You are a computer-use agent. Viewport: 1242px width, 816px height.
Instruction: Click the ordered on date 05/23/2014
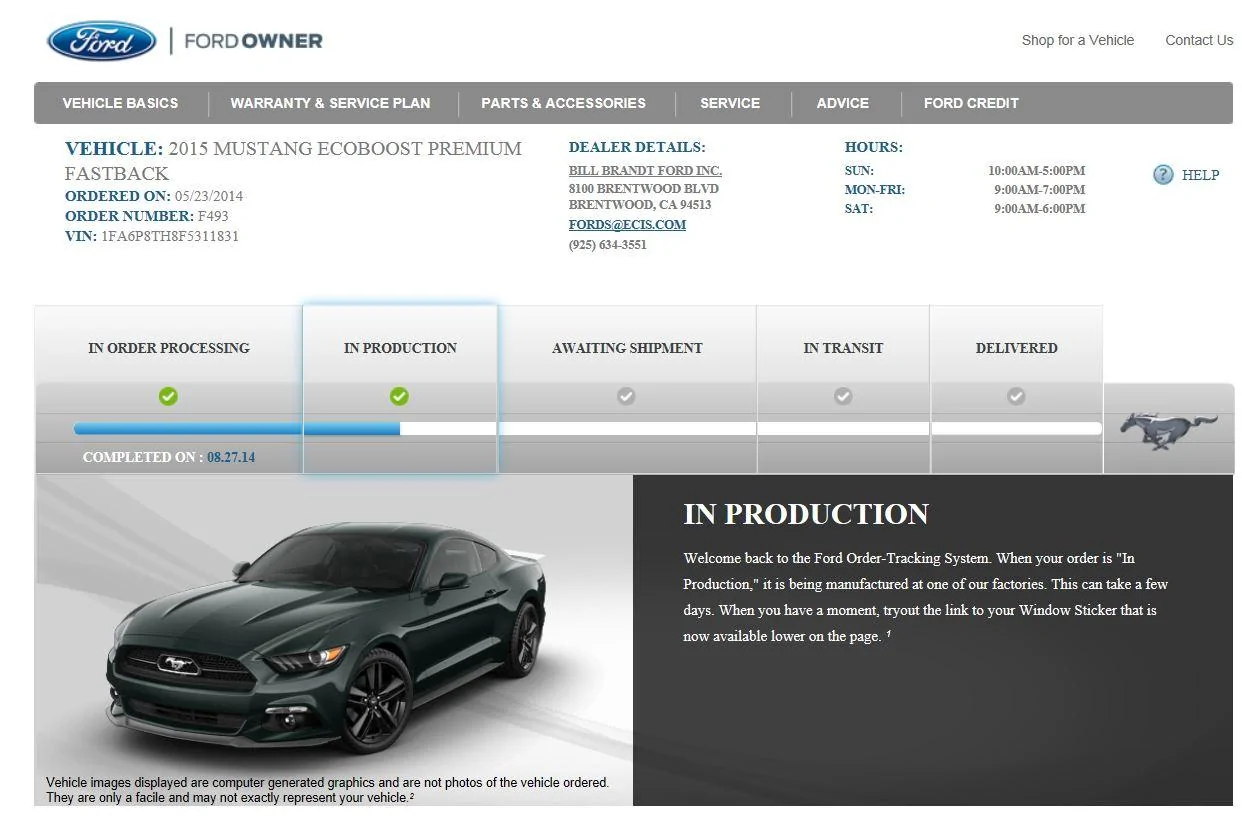point(209,196)
